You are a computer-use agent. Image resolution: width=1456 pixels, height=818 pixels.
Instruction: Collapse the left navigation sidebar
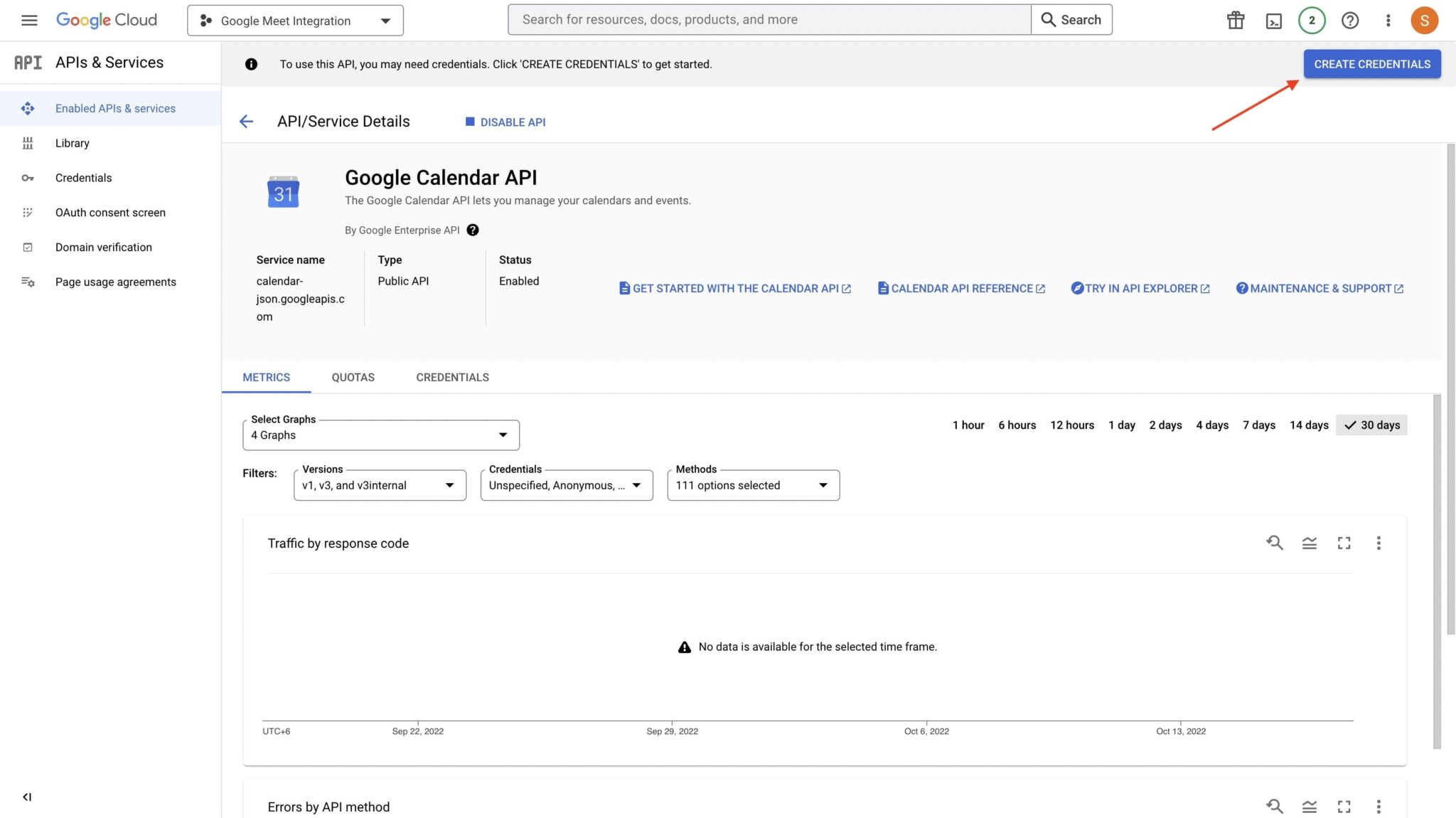pyautogui.click(x=27, y=797)
